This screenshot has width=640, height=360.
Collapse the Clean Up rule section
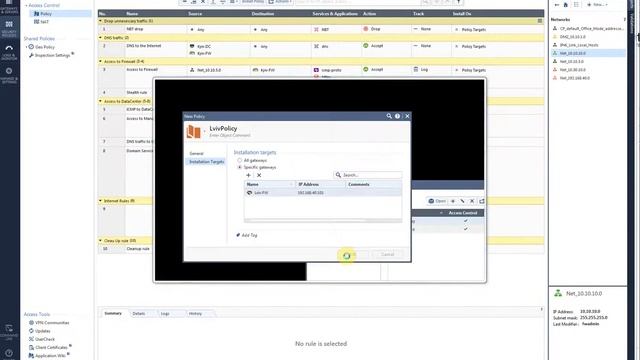[100, 240]
